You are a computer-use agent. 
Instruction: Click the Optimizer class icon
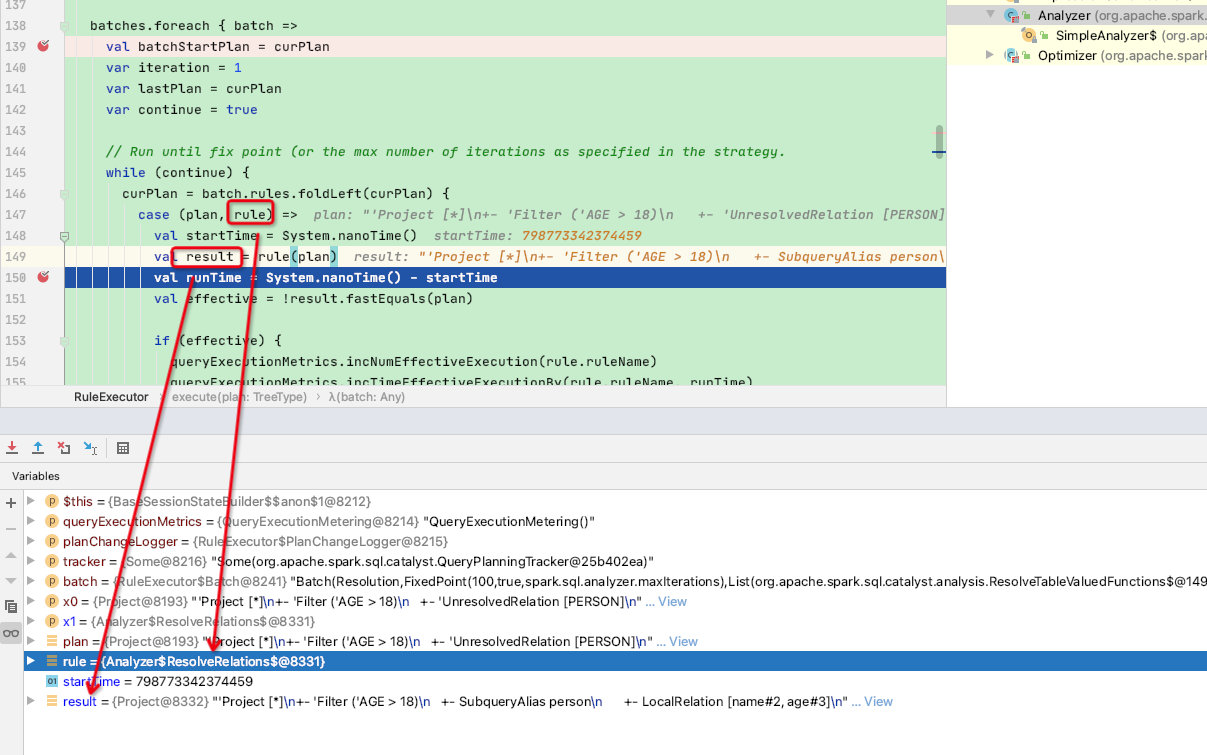point(1012,55)
